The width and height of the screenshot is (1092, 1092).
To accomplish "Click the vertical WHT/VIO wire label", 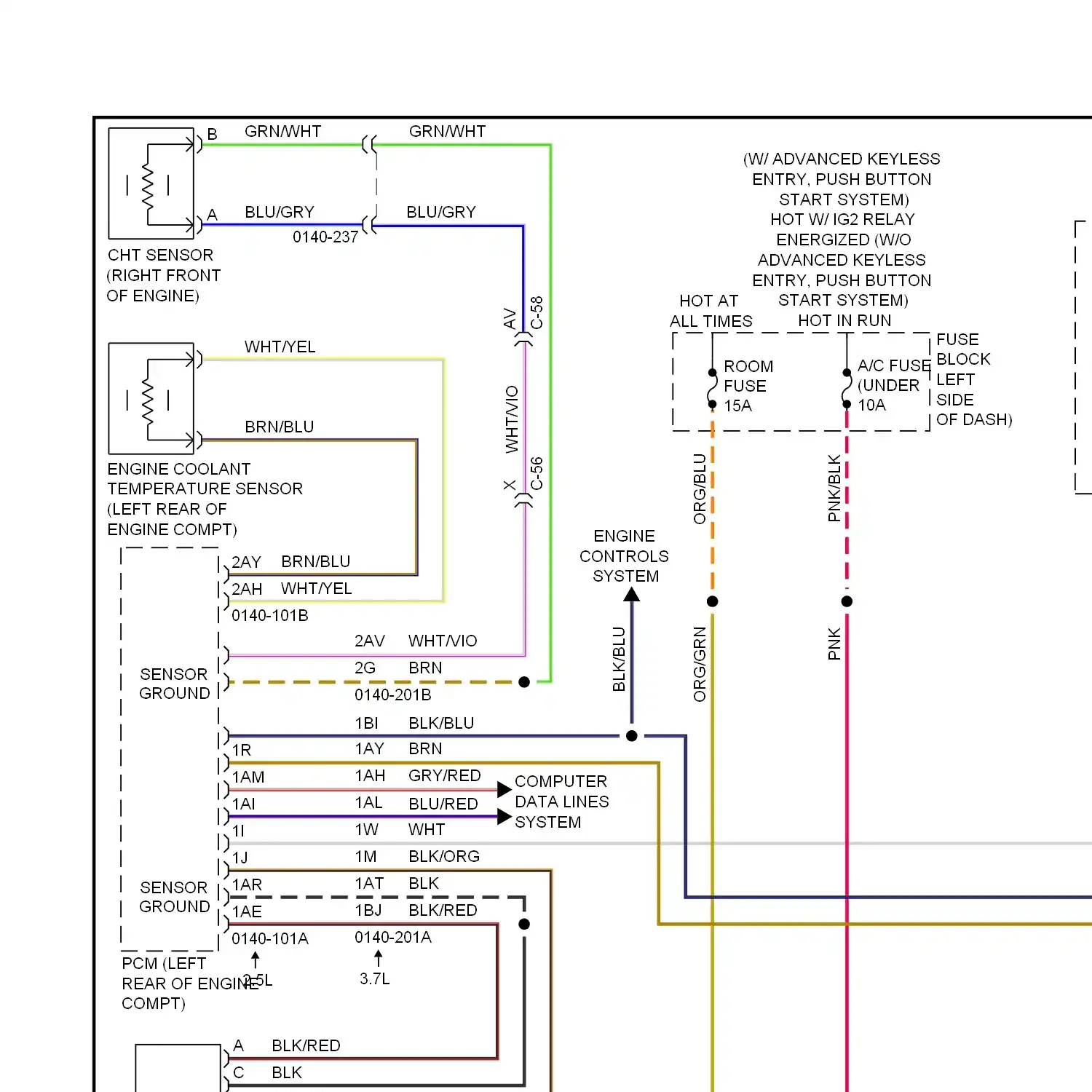I will pos(512,419).
